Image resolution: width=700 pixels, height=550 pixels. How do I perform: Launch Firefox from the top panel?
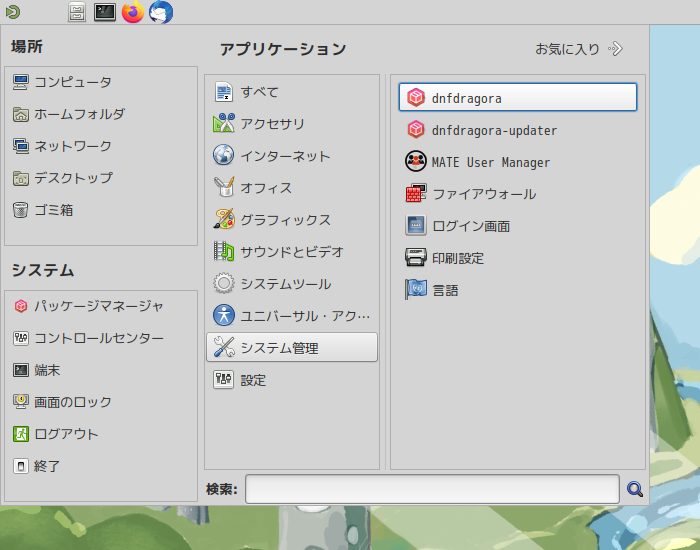tap(133, 12)
